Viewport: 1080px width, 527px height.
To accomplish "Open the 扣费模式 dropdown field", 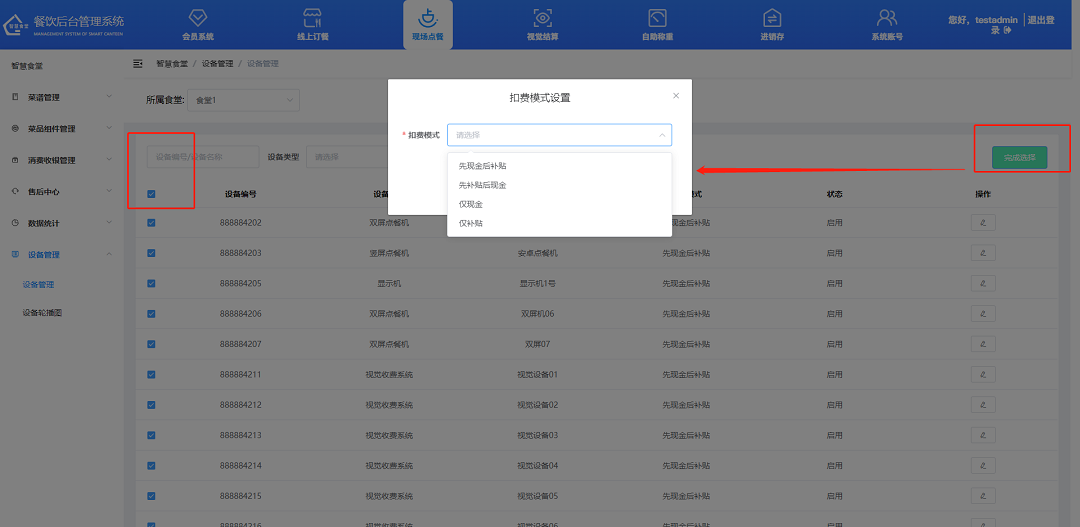I will tap(559, 135).
